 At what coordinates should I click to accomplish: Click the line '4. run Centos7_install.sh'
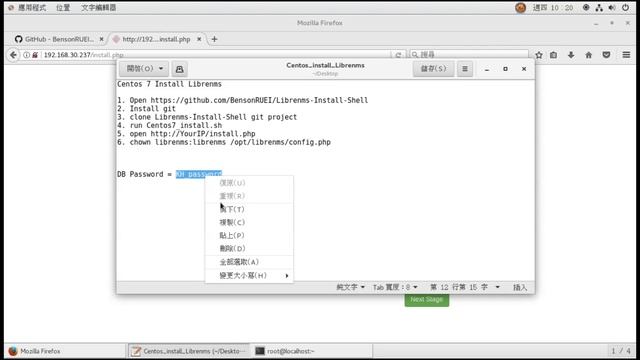[169, 125]
